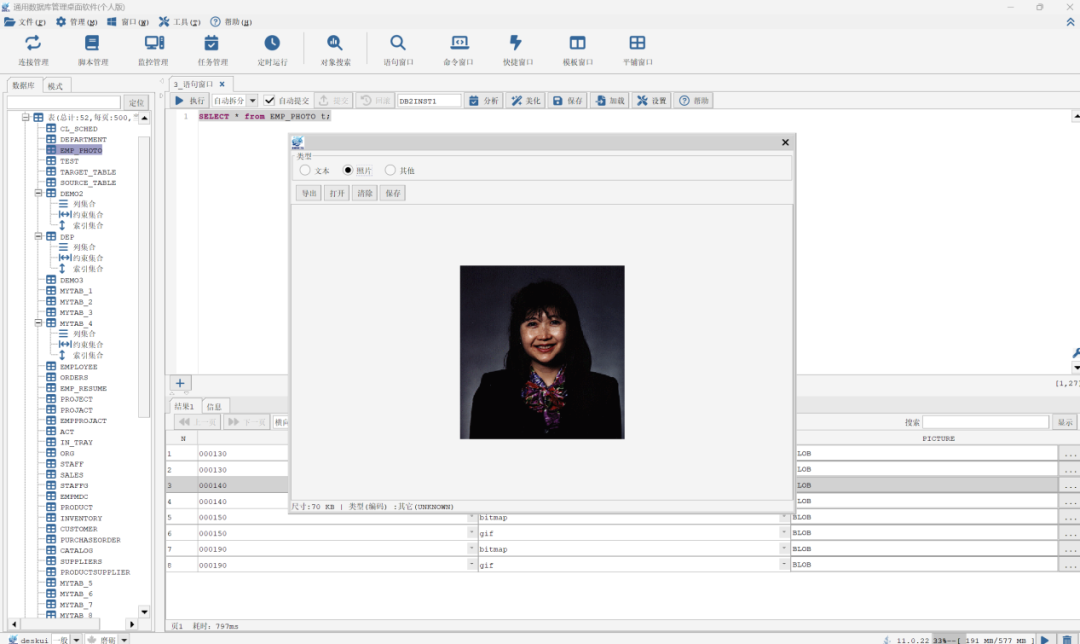Open dropdown arrow in row 6 gif cell
Screen dimensions: 1080x644
(x=784, y=532)
